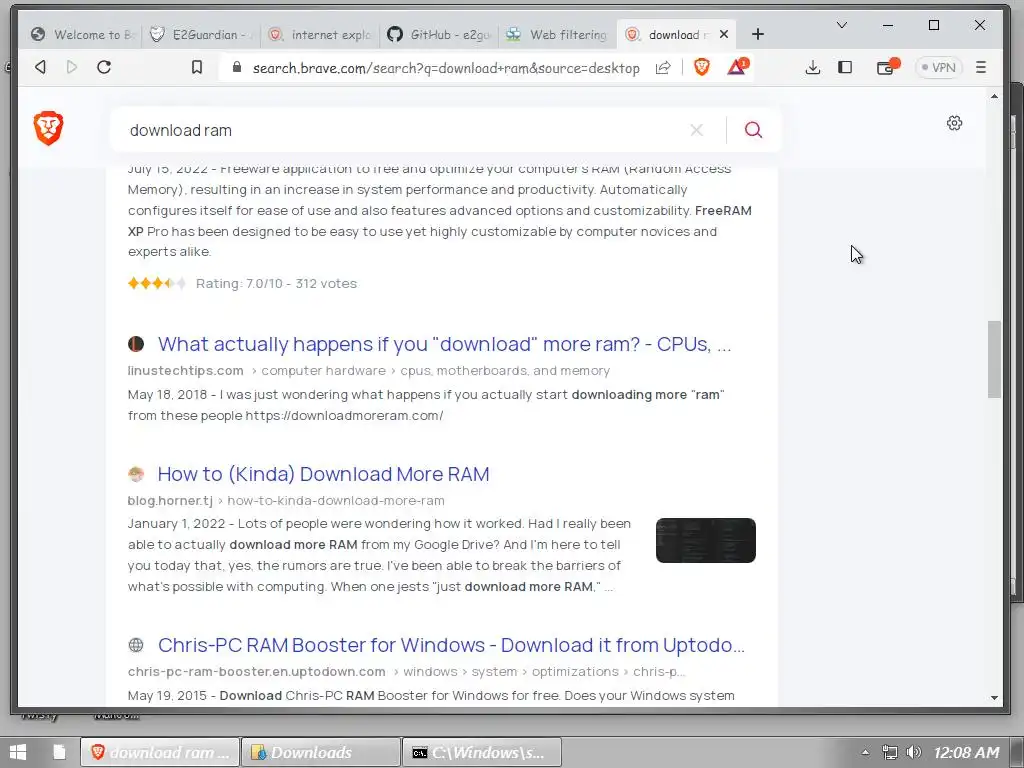This screenshot has width=1024, height=768.
Task: Go back to the previous page
Action: click(x=40, y=67)
